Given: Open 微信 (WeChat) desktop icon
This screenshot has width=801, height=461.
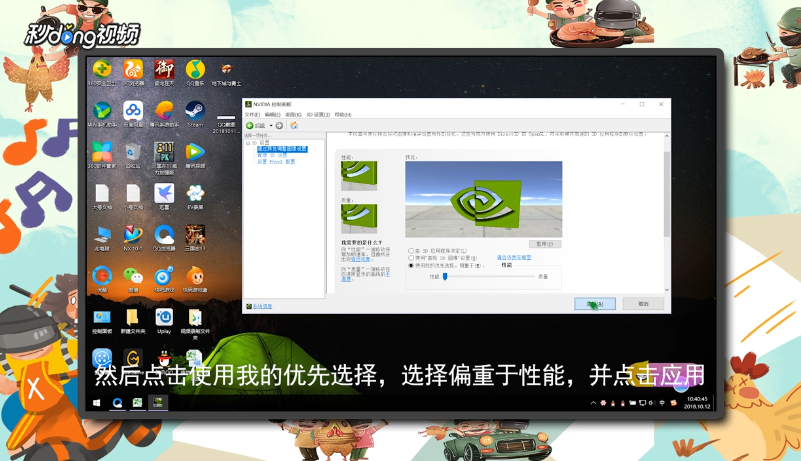Looking at the screenshot, I should click(133, 280).
